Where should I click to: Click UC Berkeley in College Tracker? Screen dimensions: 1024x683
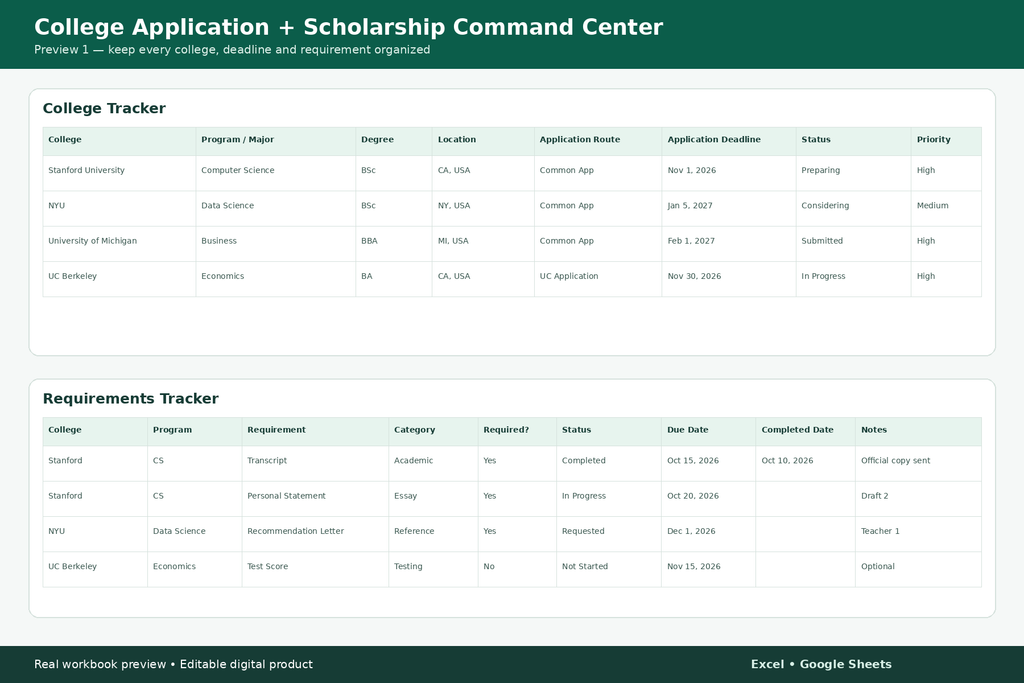click(x=120, y=279)
